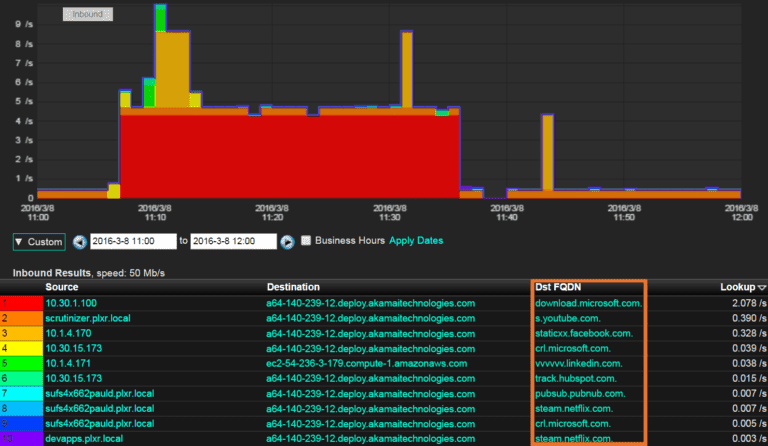Sort by the Source column header
768x446 pixels.
click(x=62, y=287)
